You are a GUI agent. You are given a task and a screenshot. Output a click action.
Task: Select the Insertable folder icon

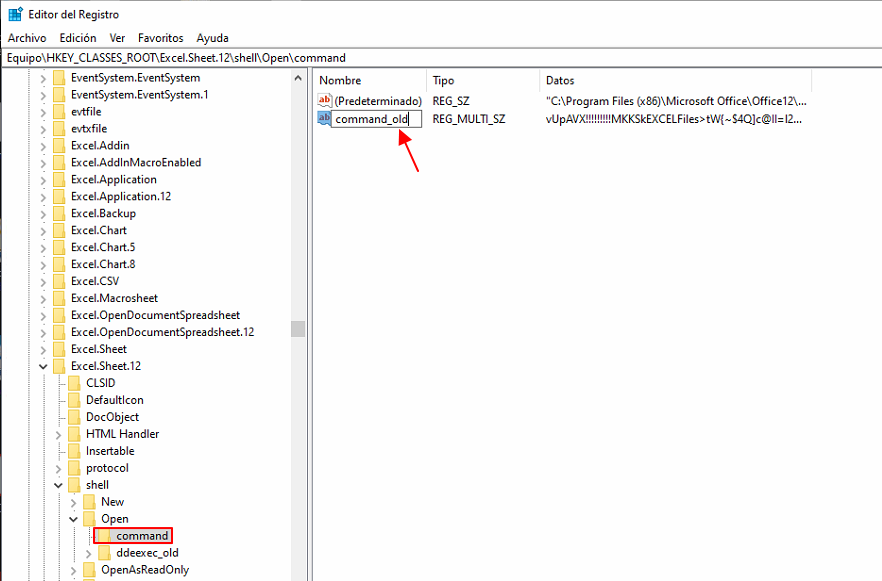pos(74,451)
